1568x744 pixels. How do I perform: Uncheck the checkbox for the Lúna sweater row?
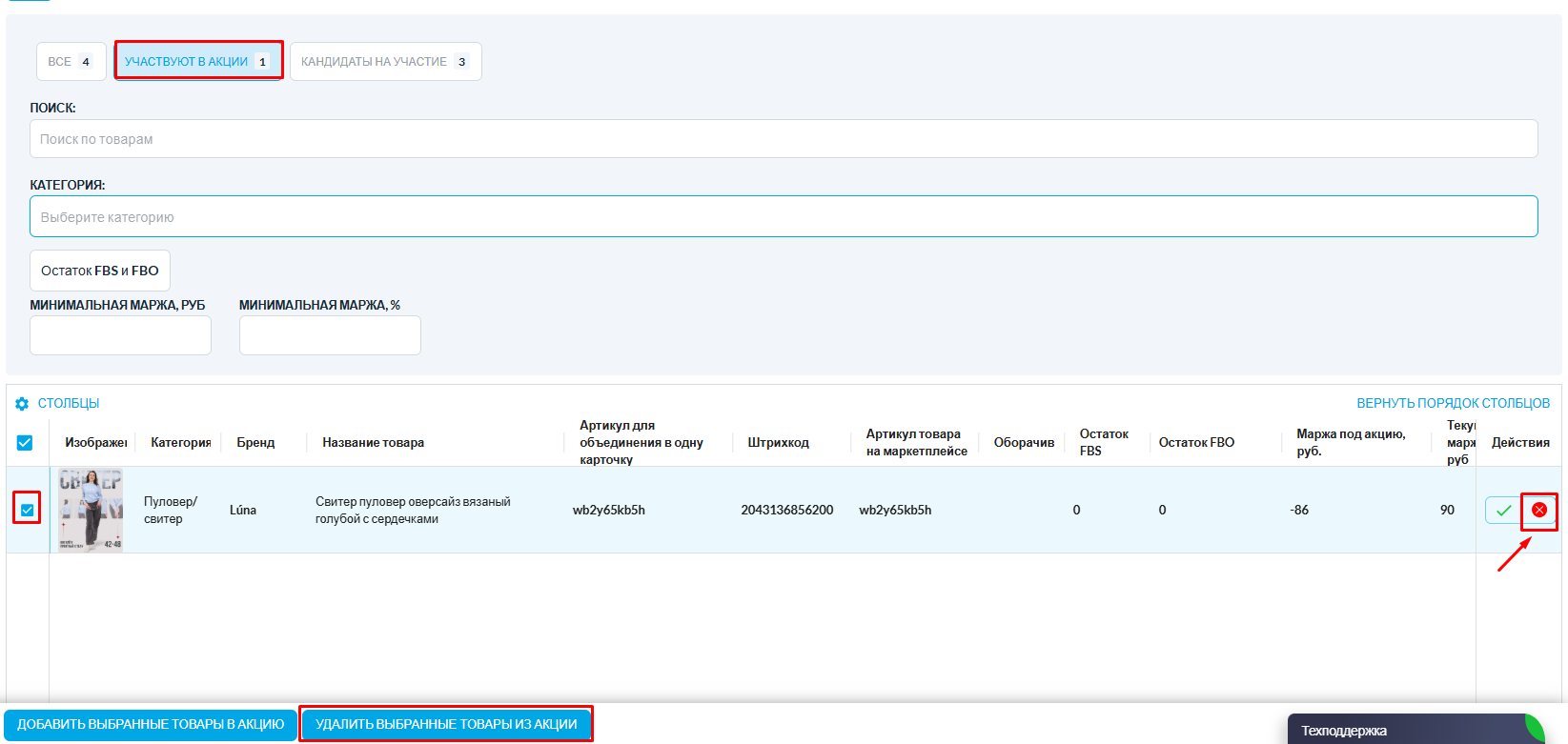(x=27, y=510)
